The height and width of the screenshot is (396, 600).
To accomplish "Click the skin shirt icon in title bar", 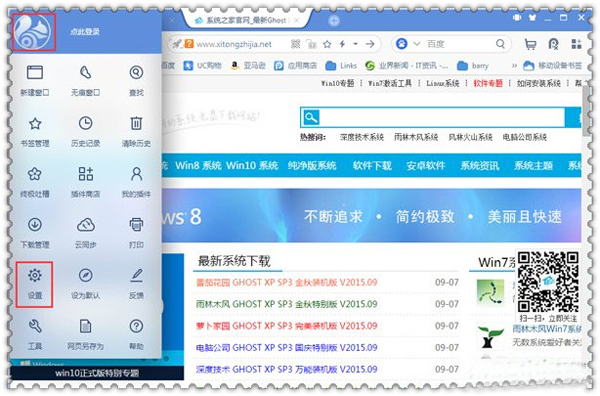I will click(532, 18).
